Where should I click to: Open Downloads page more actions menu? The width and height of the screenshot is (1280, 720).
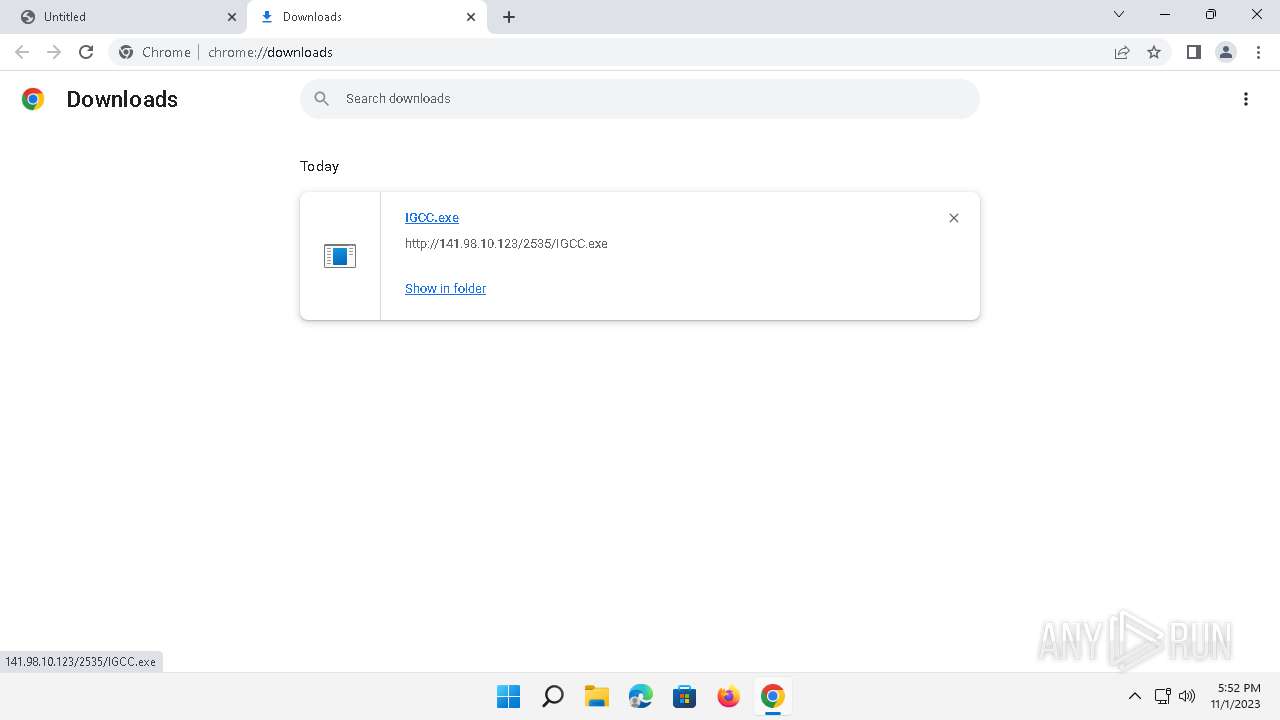click(x=1246, y=99)
